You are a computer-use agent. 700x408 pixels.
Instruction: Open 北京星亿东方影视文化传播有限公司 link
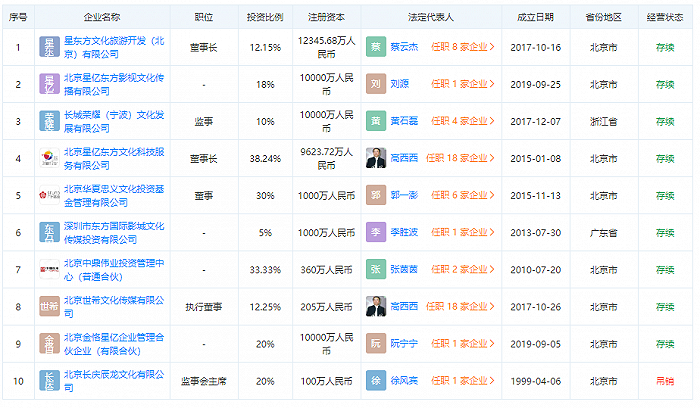114,84
